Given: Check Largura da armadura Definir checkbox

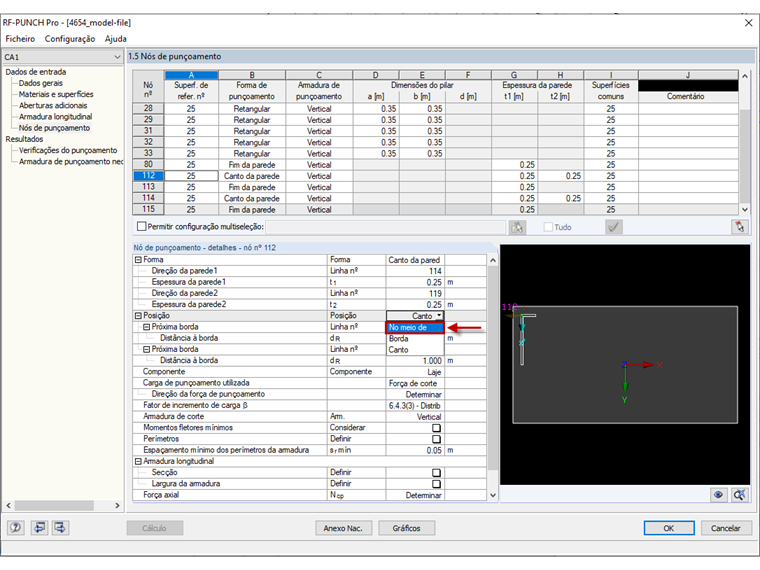Looking at the screenshot, I should 436,484.
